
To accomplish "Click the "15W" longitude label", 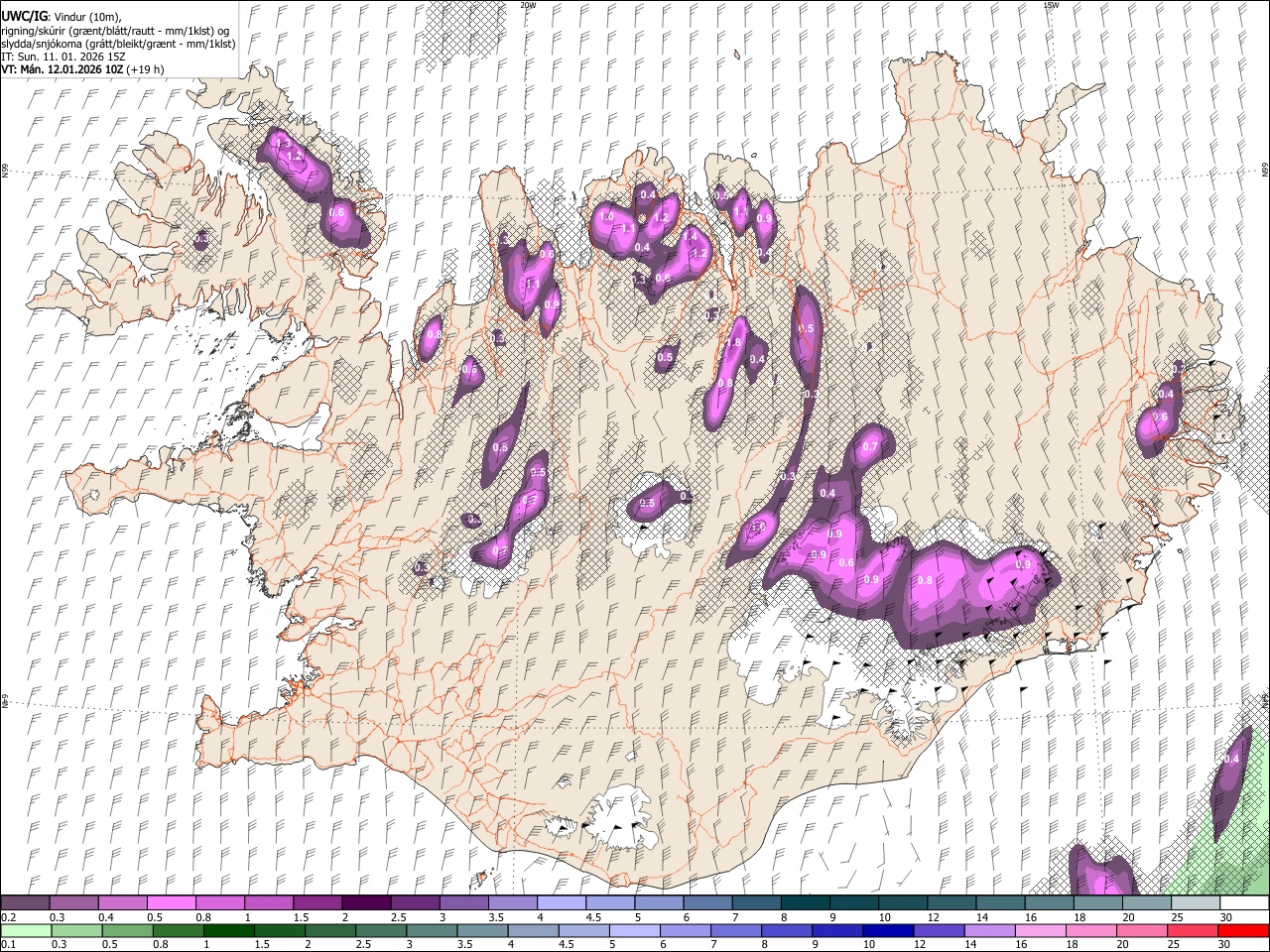I will [x=1051, y=5].
